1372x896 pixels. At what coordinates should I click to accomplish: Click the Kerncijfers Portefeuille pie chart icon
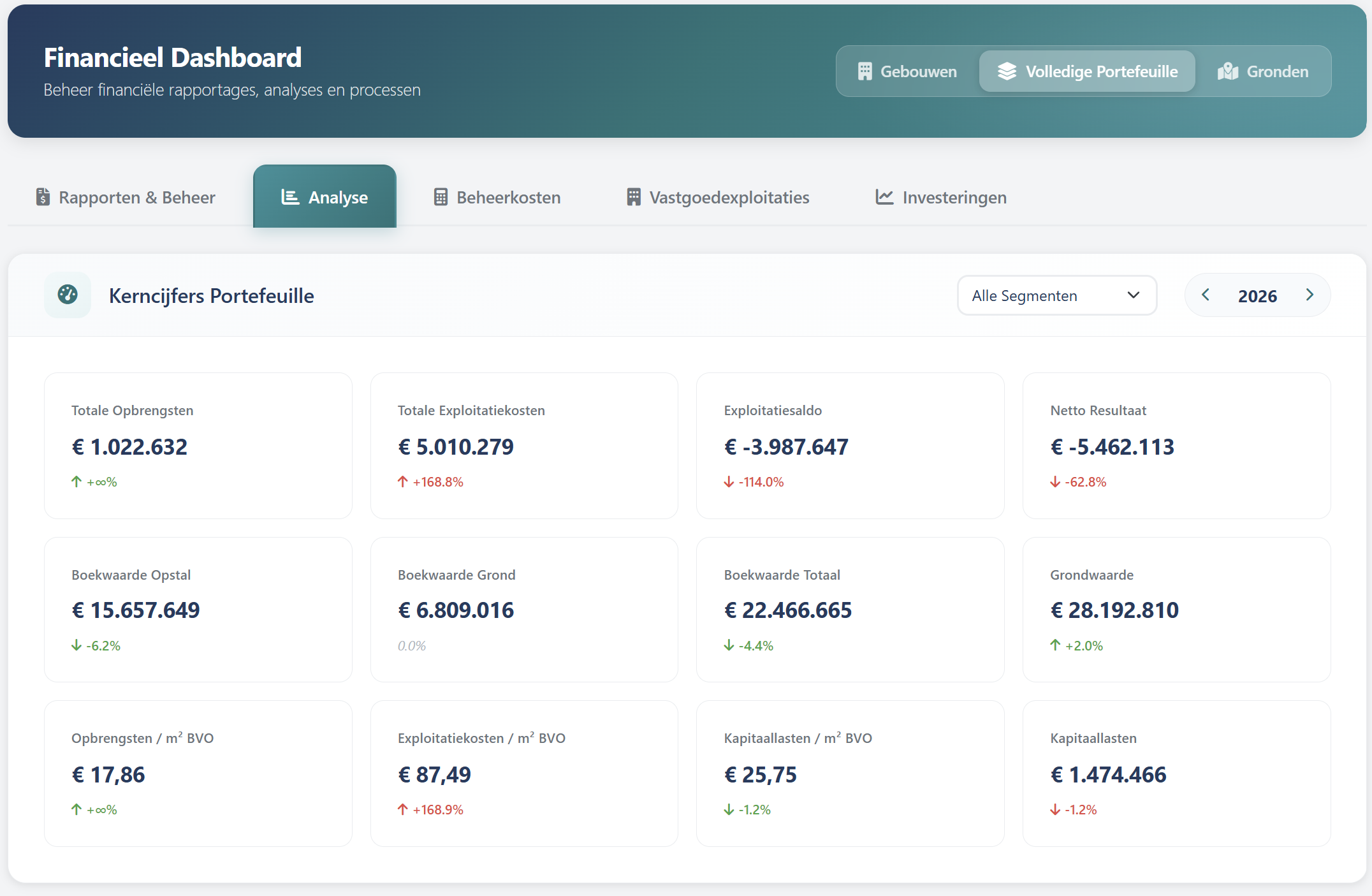[67, 295]
